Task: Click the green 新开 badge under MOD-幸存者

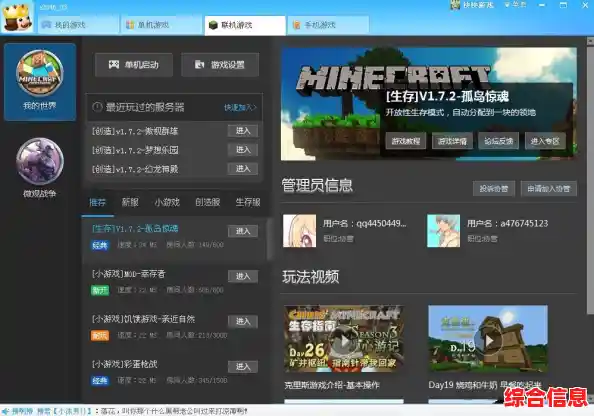Action: click(x=100, y=291)
